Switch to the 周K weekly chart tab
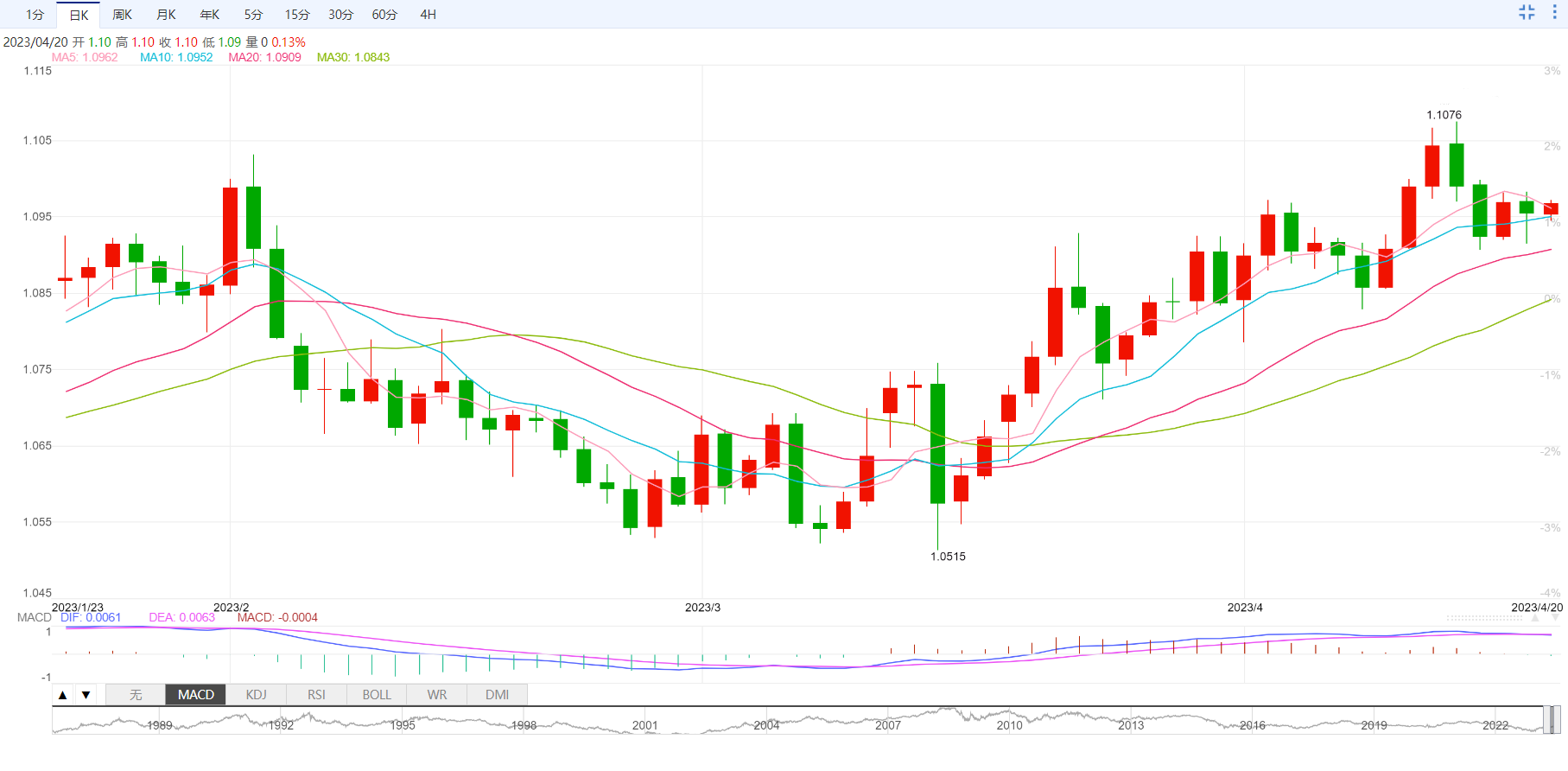 tap(123, 15)
